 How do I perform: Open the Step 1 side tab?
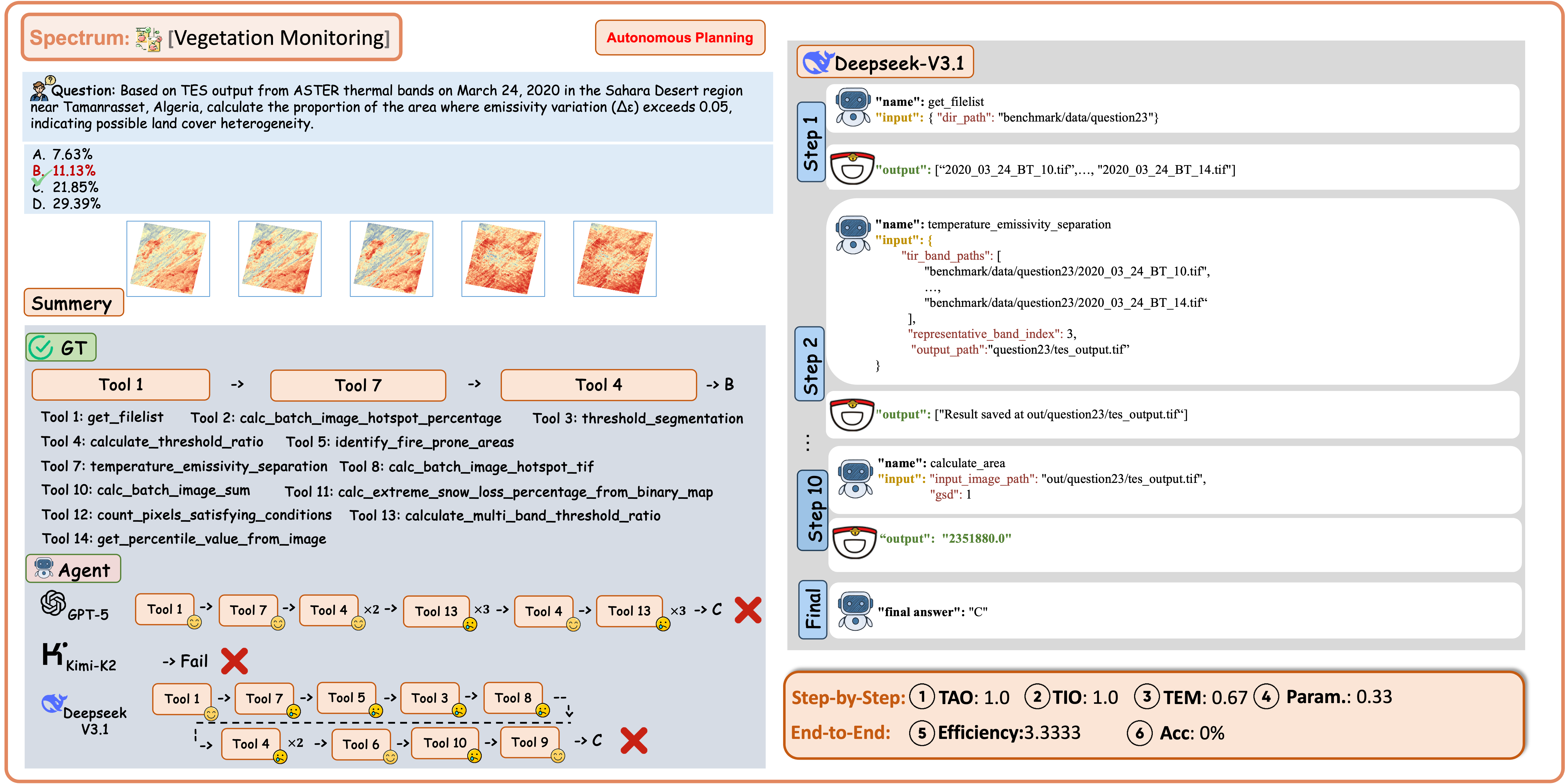click(x=811, y=142)
